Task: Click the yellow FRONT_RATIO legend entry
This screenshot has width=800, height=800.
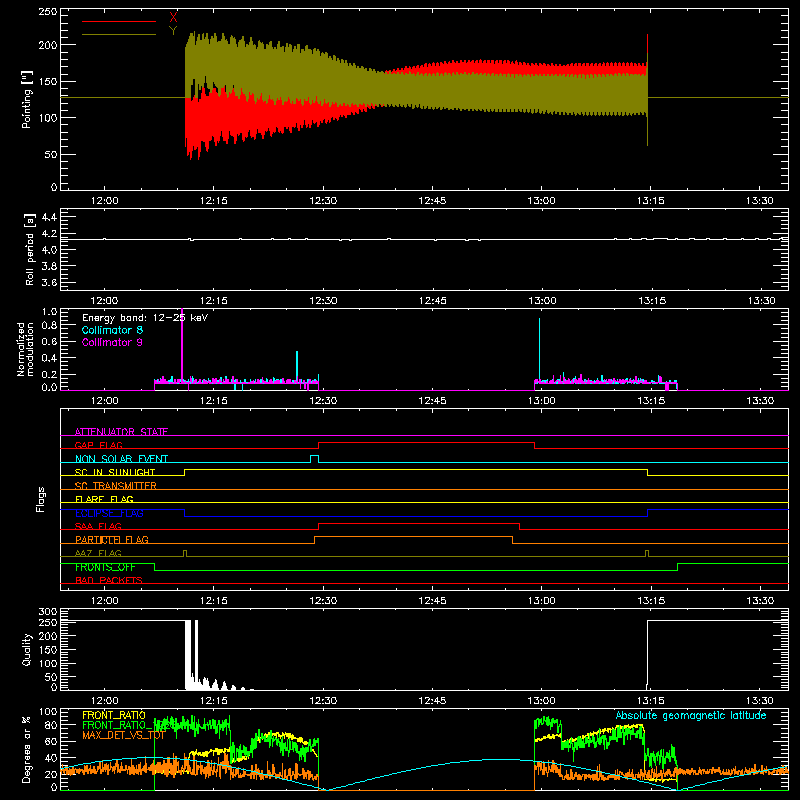Action: pyautogui.click(x=114, y=715)
